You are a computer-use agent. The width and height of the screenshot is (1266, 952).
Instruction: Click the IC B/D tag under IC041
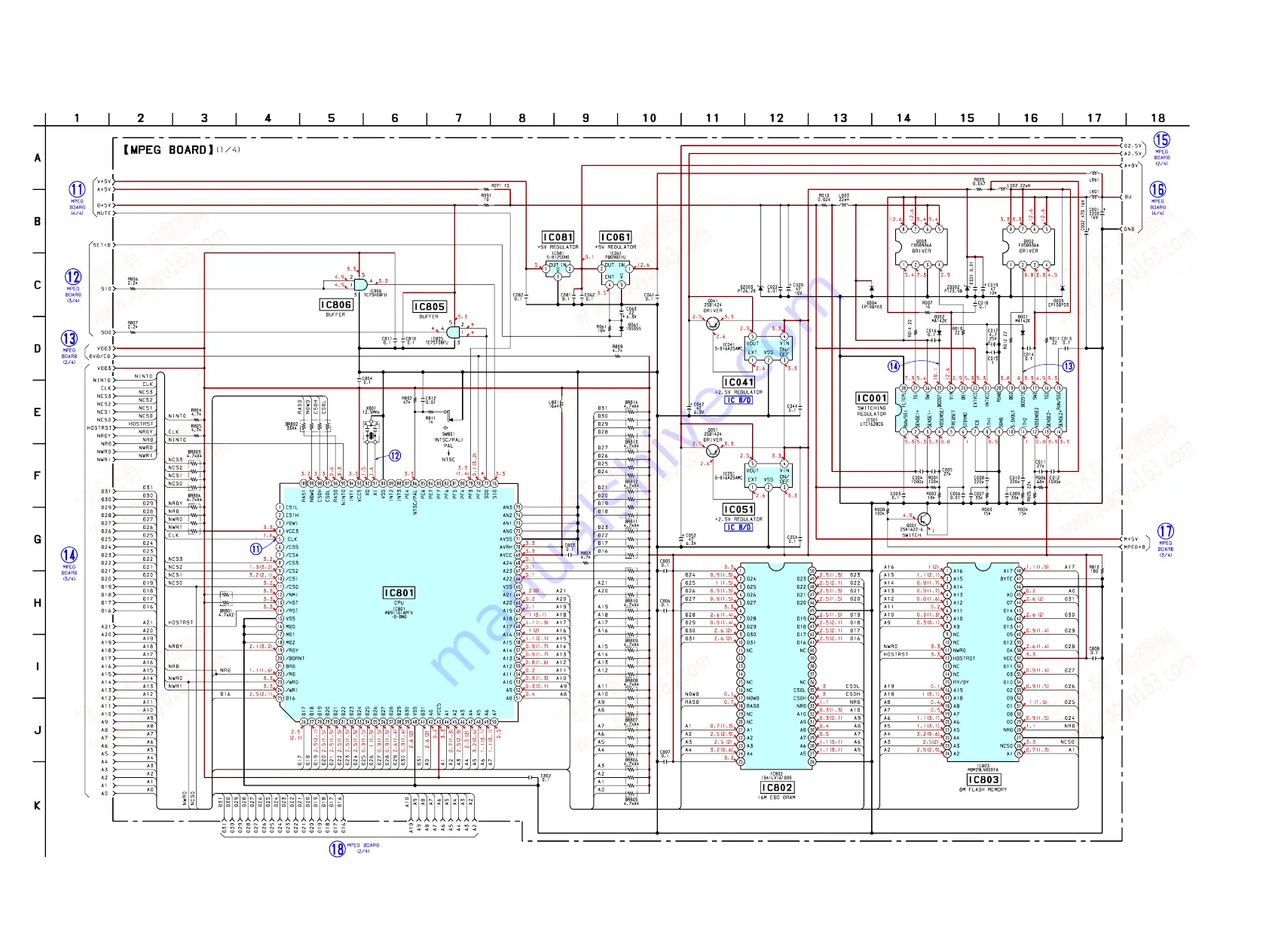(738, 400)
